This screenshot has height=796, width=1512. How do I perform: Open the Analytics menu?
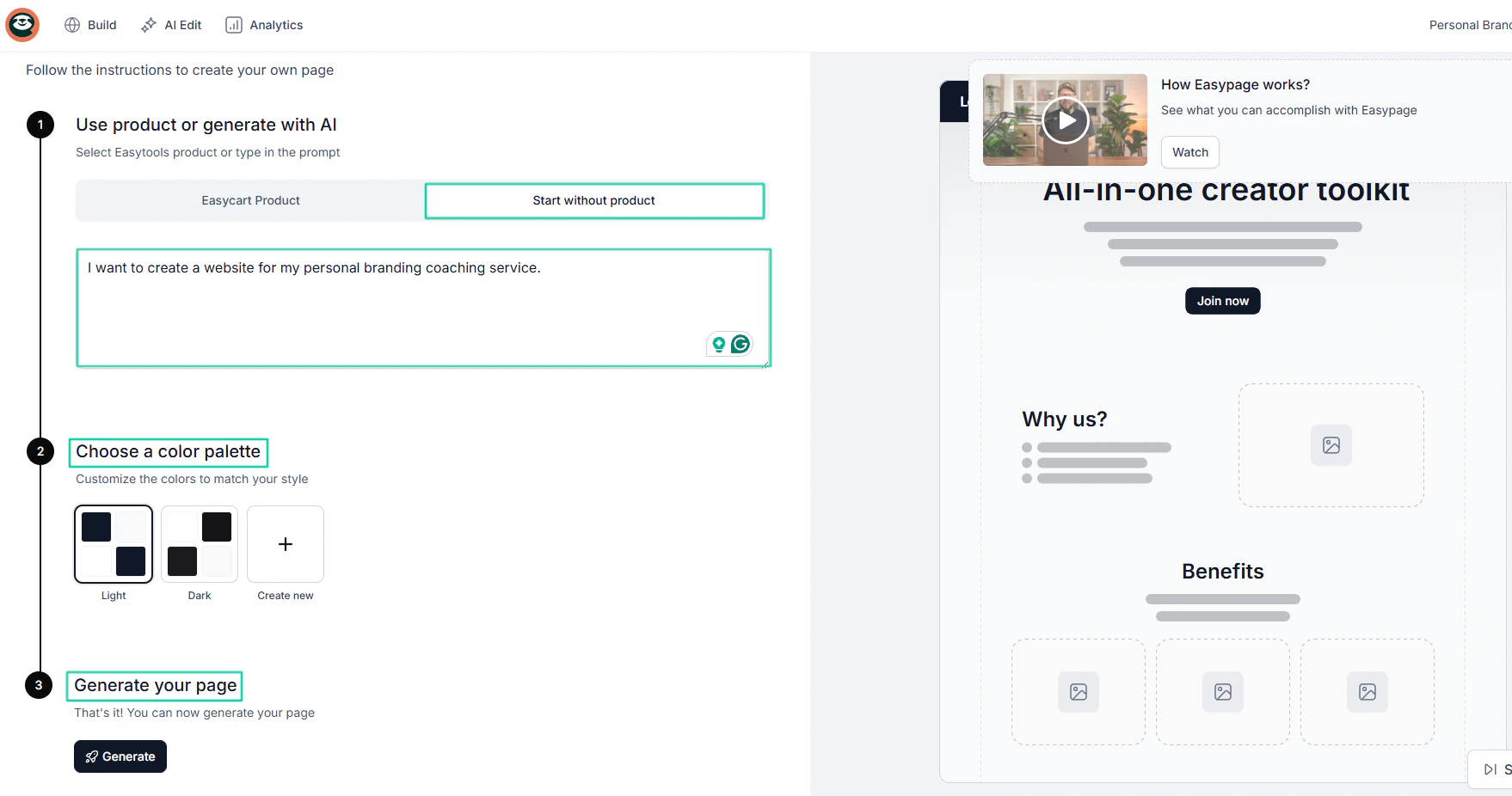(x=264, y=25)
